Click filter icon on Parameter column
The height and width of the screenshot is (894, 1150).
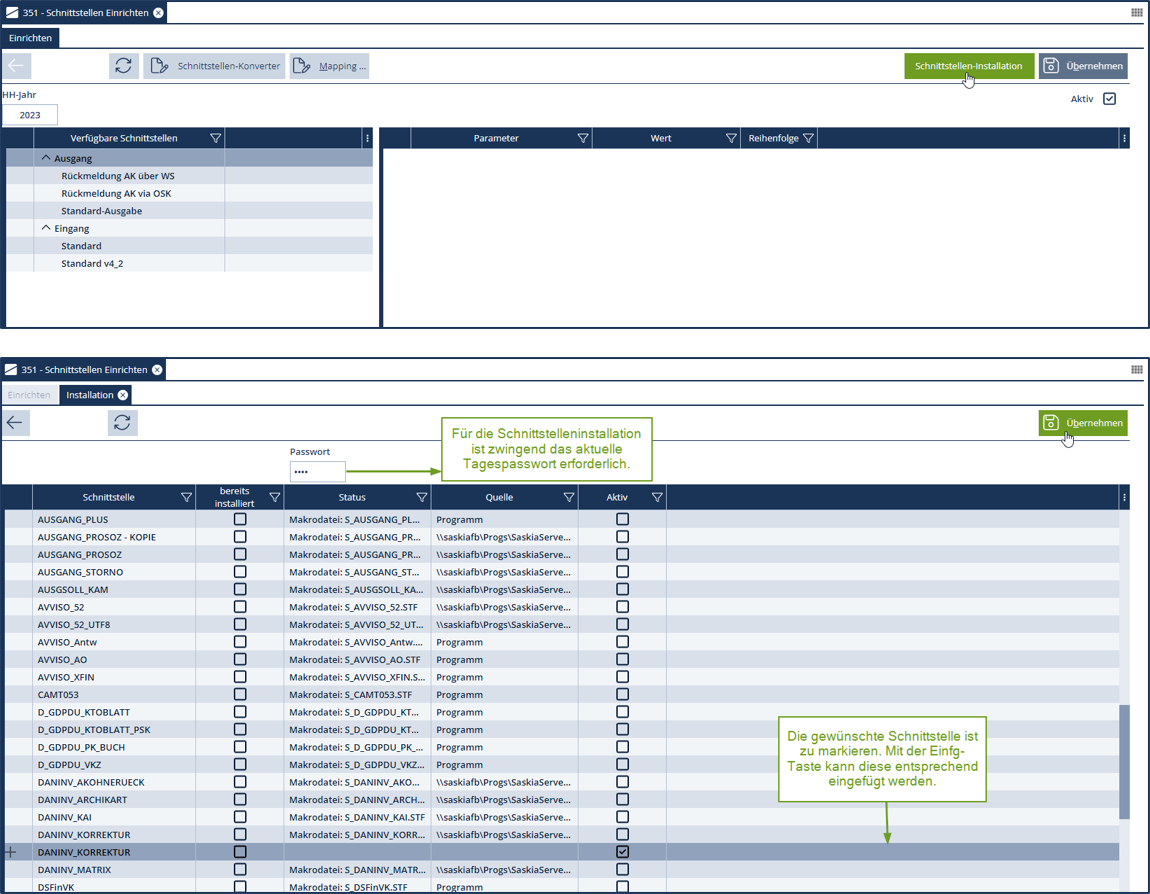tap(583, 138)
